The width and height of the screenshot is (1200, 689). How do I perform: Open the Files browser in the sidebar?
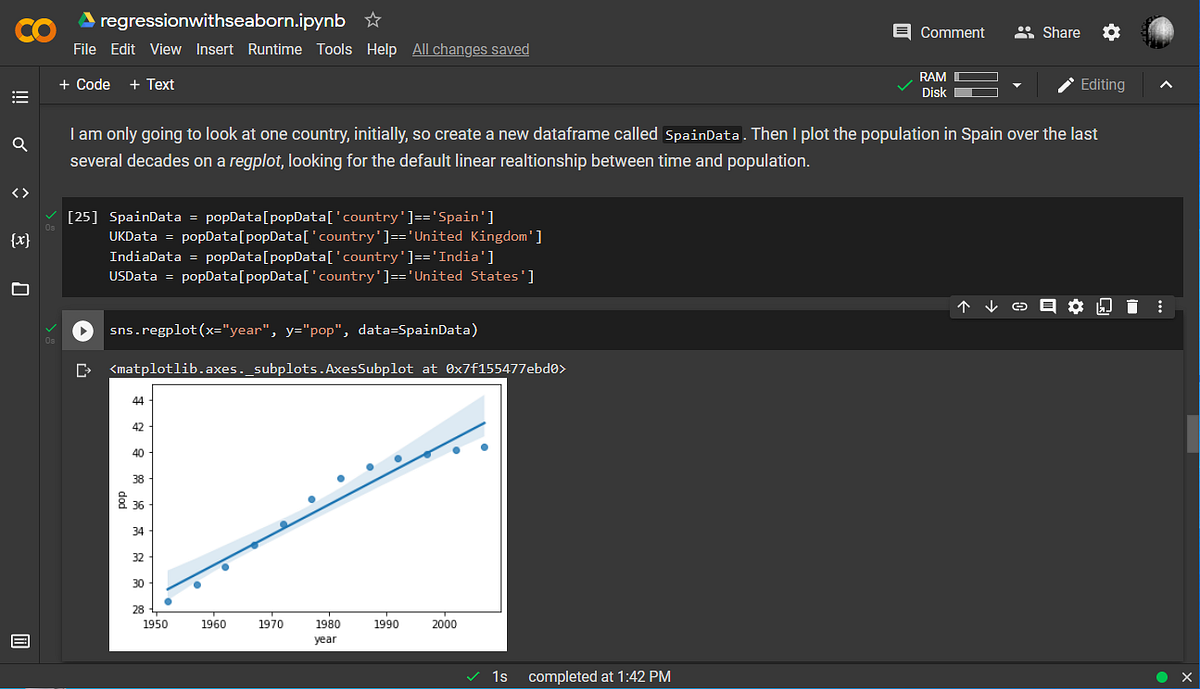click(x=19, y=288)
